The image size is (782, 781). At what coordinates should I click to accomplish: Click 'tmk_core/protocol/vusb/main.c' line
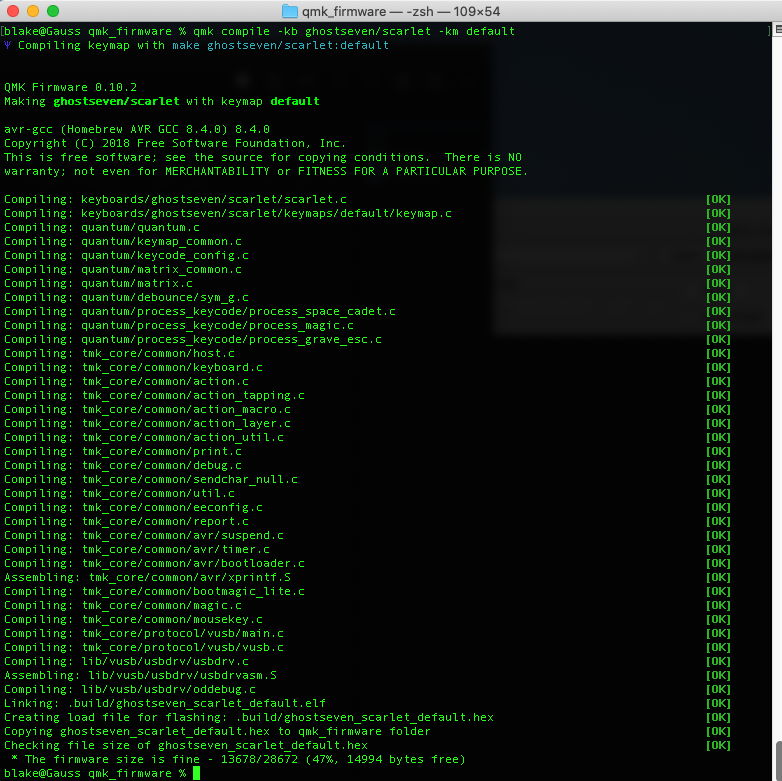(x=144, y=632)
